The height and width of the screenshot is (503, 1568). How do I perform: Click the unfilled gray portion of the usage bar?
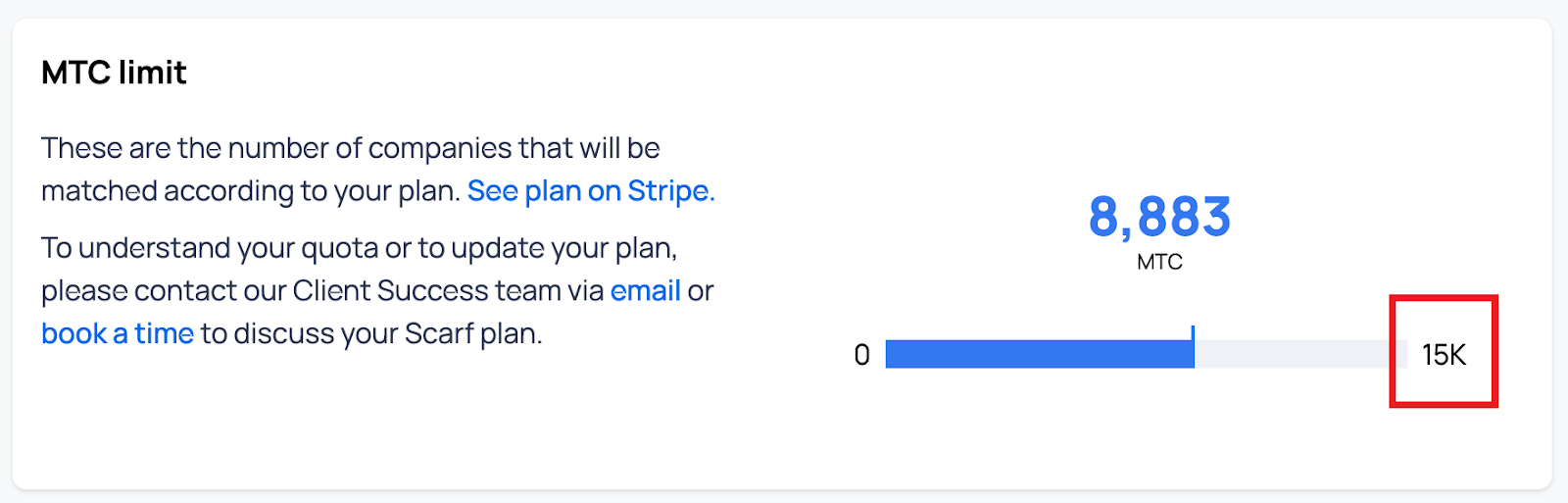[1299, 354]
